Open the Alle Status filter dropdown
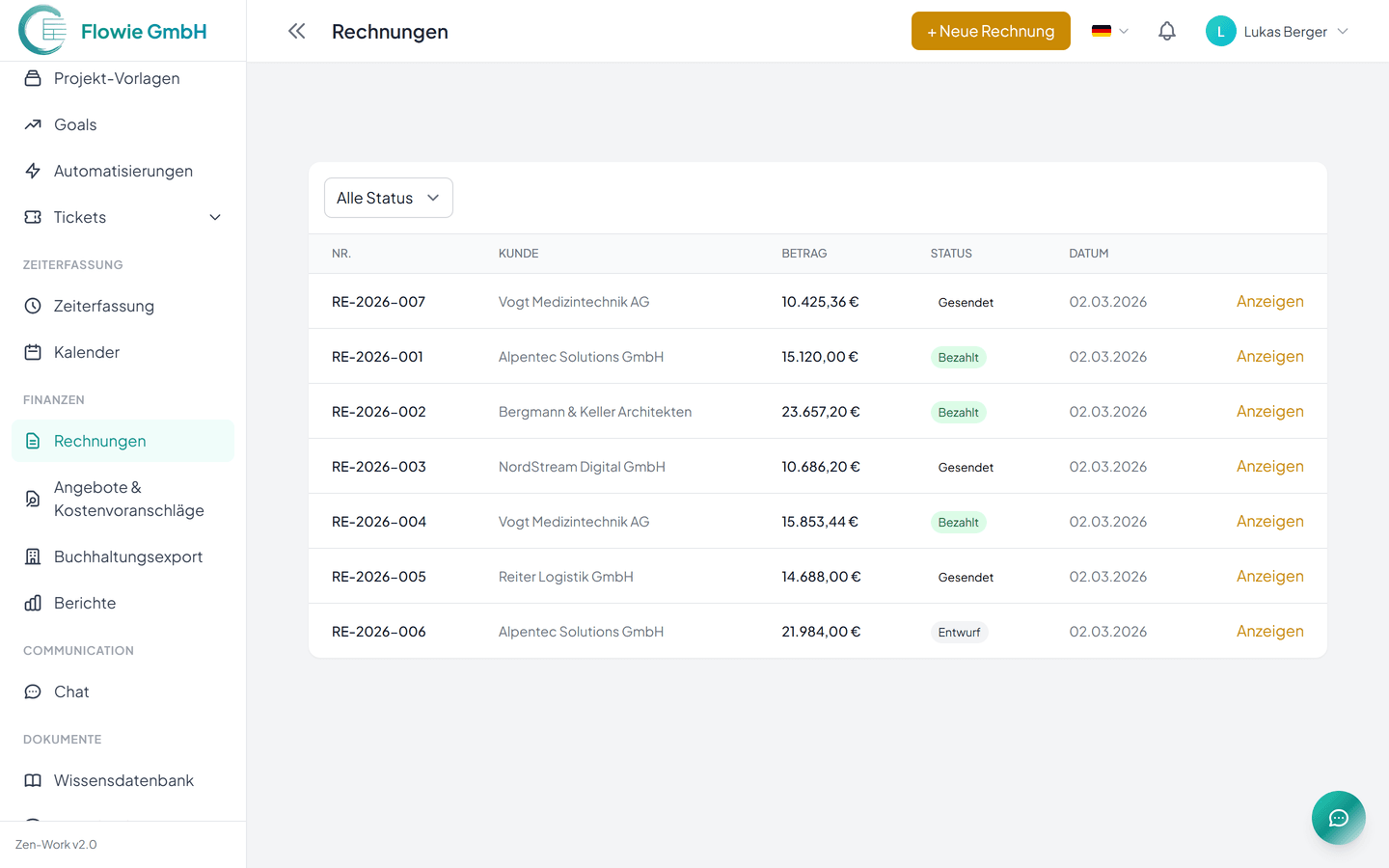Viewport: 1389px width, 868px height. pos(388,198)
